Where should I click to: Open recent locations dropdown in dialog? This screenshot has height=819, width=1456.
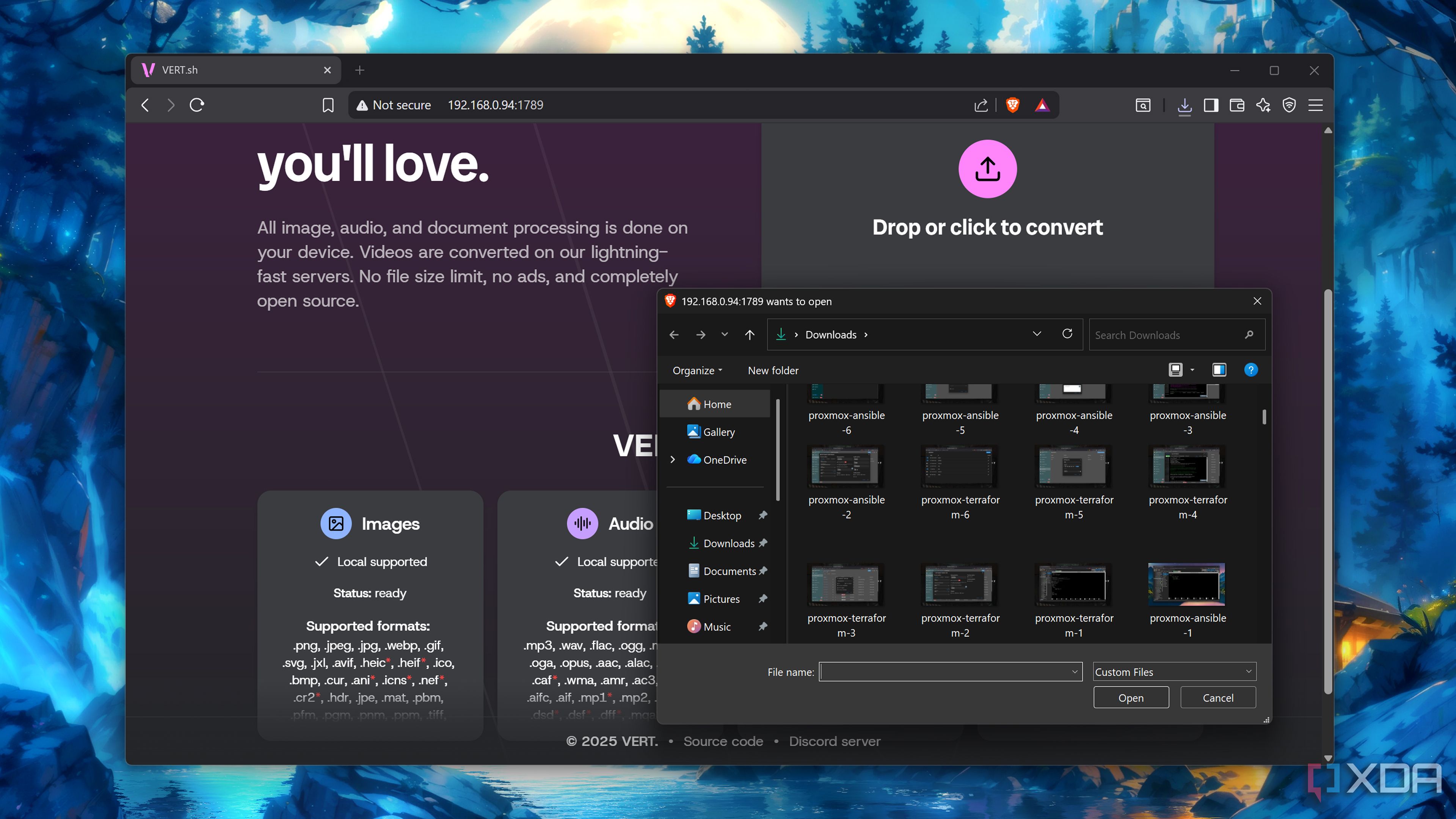pos(725,334)
